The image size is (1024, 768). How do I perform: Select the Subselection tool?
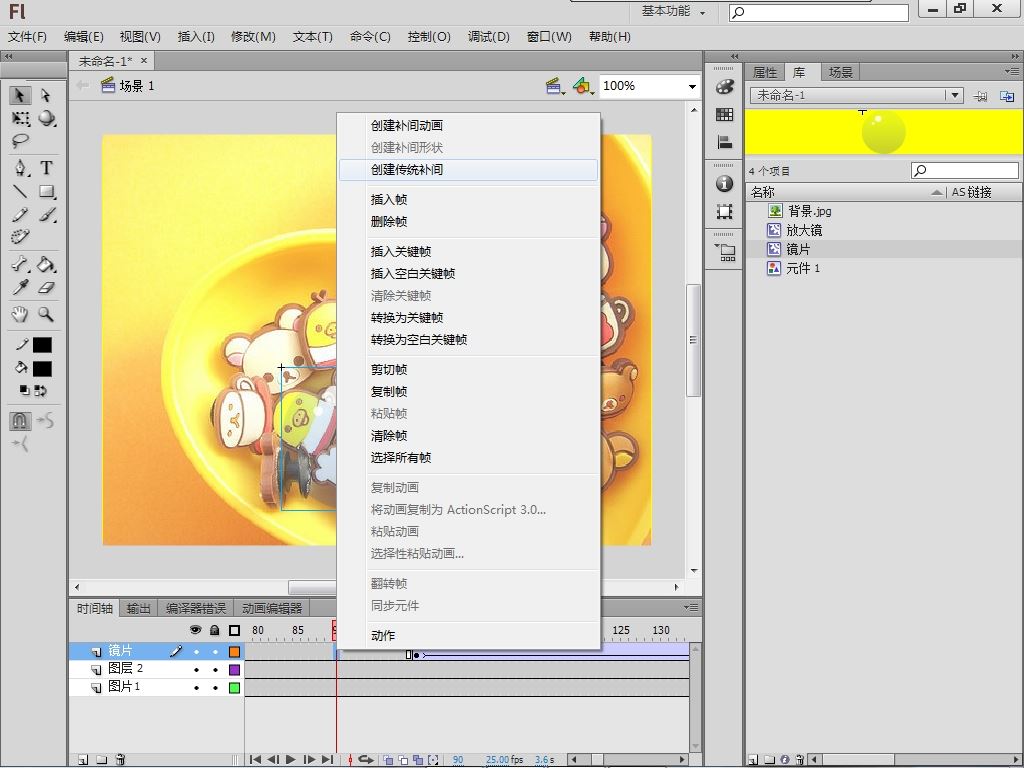tap(46, 95)
